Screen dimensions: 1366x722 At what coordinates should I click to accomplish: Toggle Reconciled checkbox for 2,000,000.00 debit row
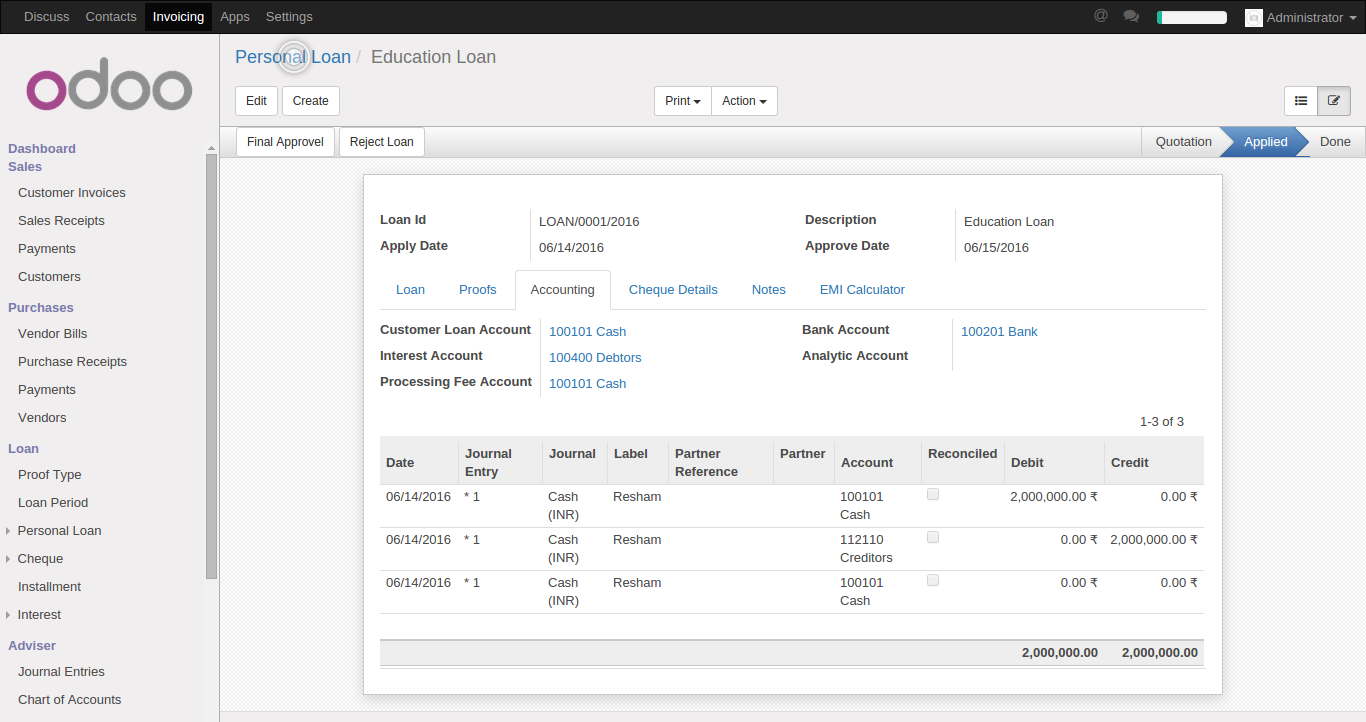(933, 494)
